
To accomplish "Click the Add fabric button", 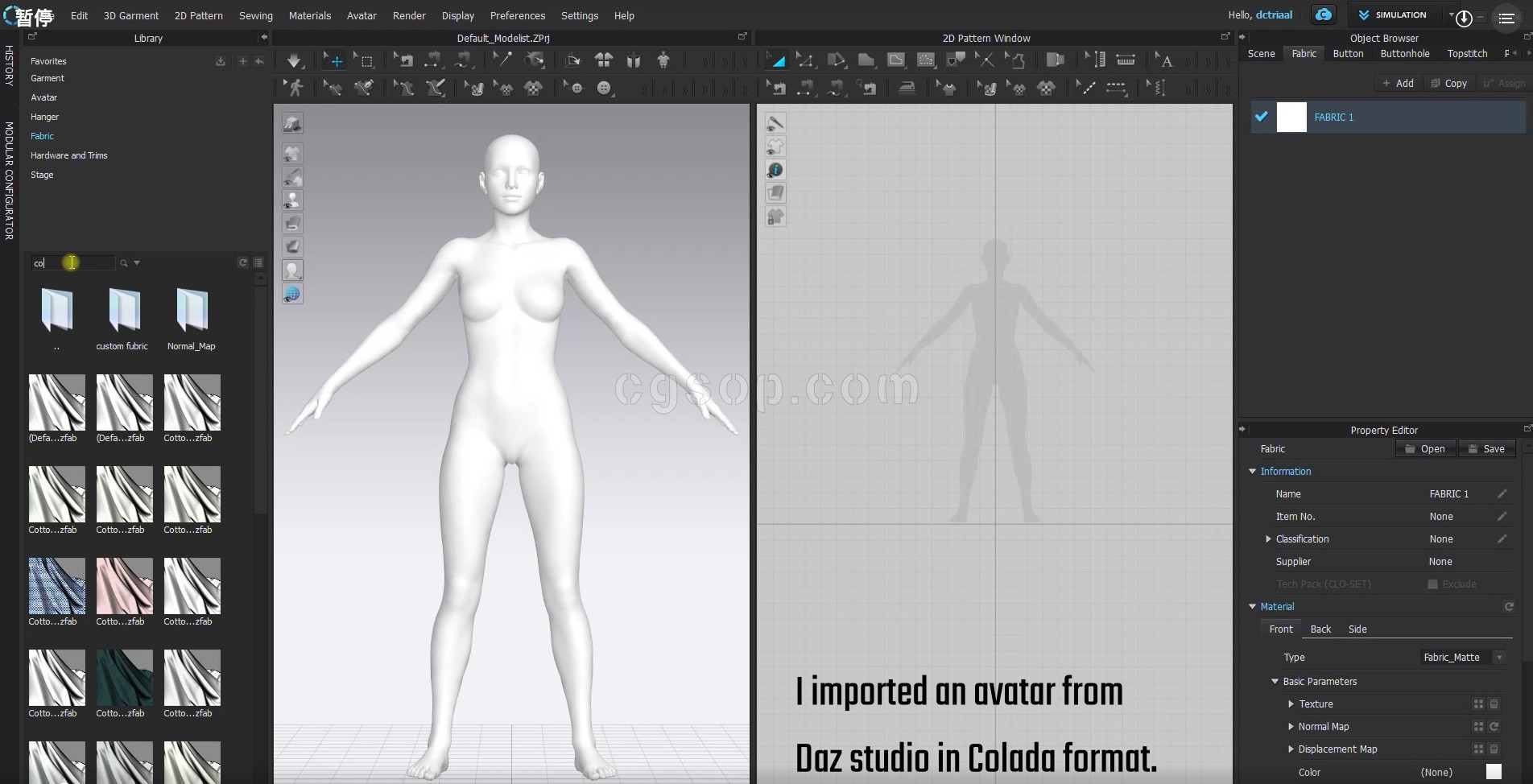I will (1398, 83).
